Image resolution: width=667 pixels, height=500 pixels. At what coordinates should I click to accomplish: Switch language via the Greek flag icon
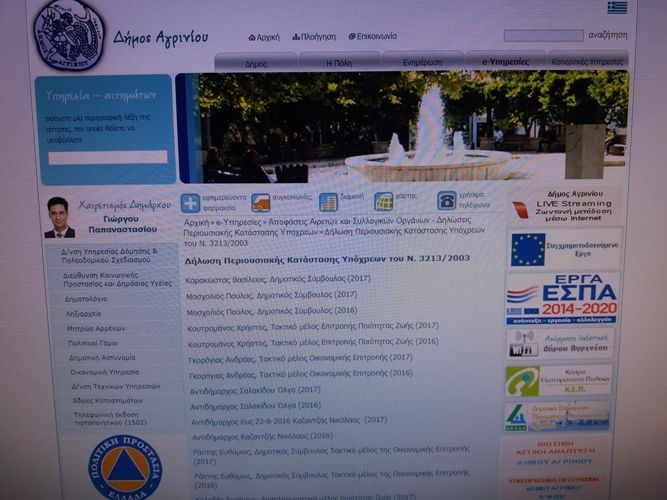617,8
